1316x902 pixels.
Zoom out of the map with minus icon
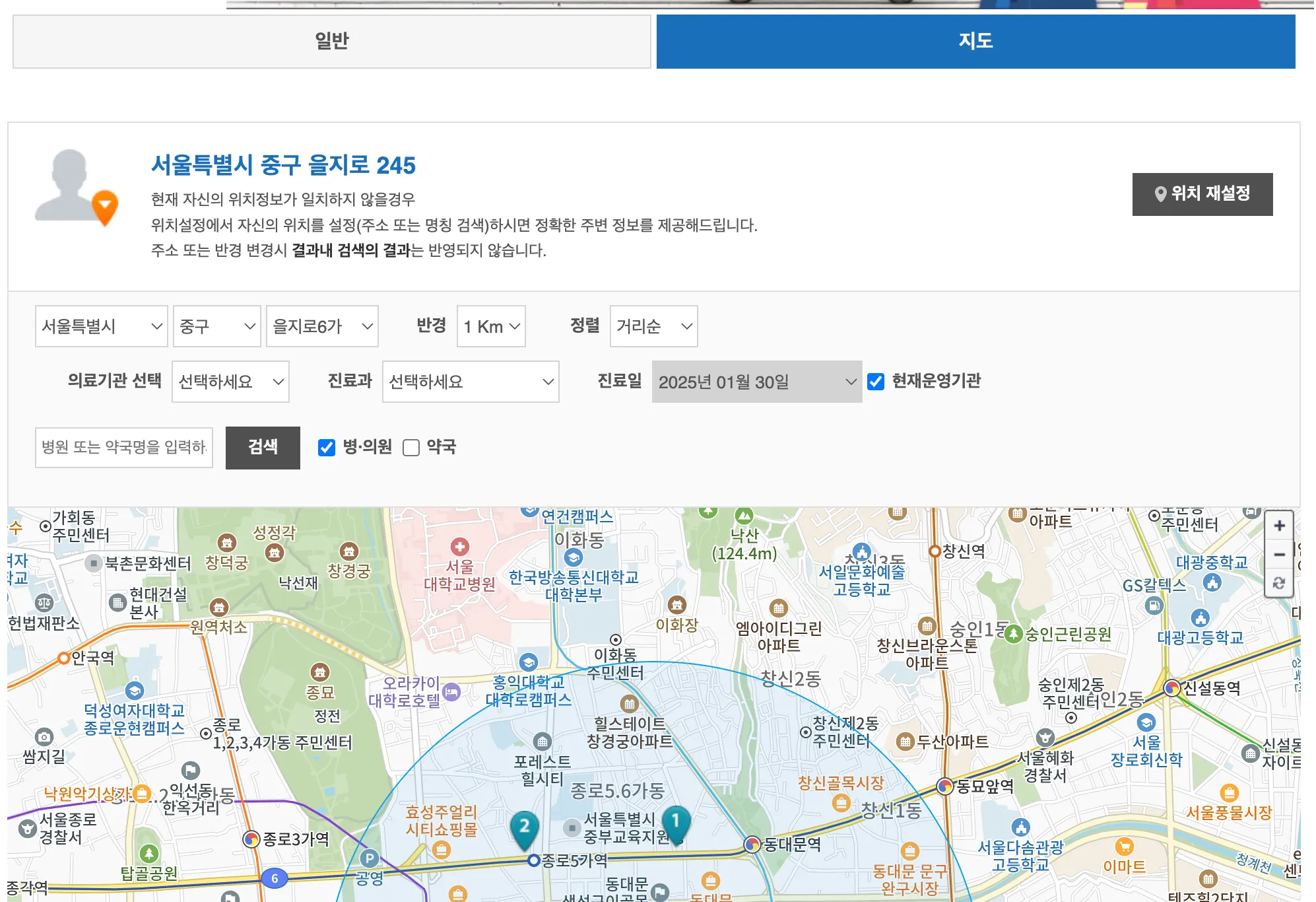tap(1279, 555)
